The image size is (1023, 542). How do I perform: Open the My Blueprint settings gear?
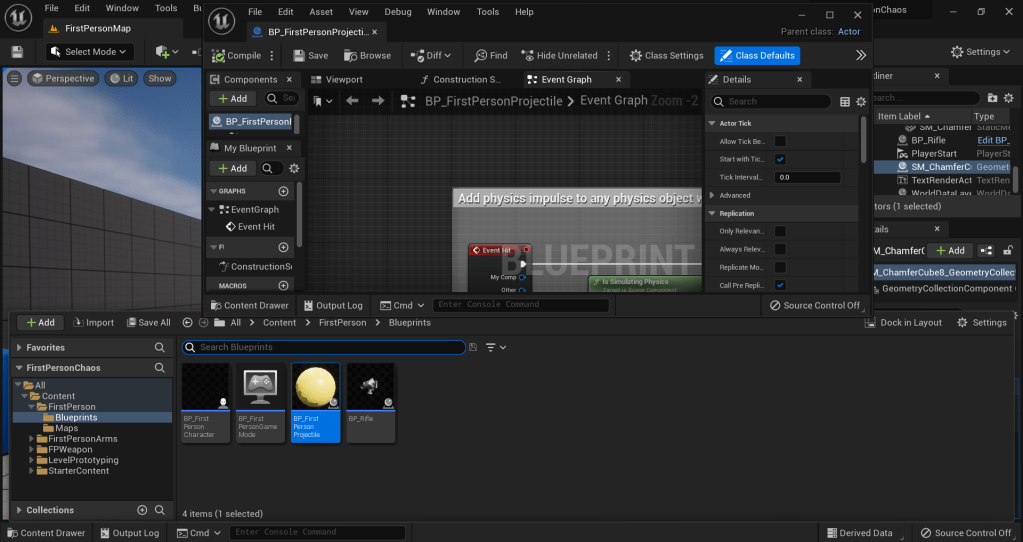294,169
